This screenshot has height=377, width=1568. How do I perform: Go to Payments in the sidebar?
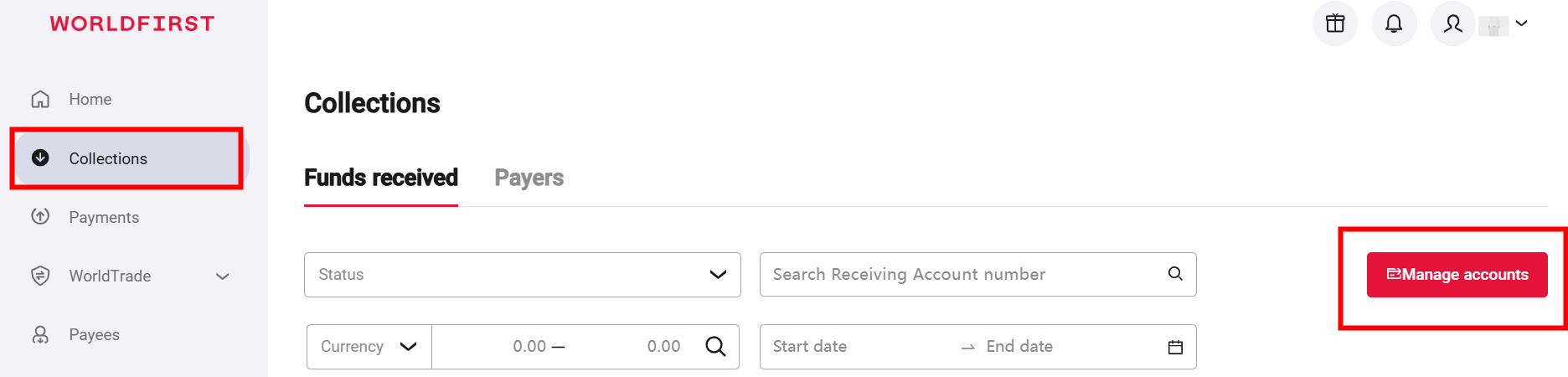(104, 218)
